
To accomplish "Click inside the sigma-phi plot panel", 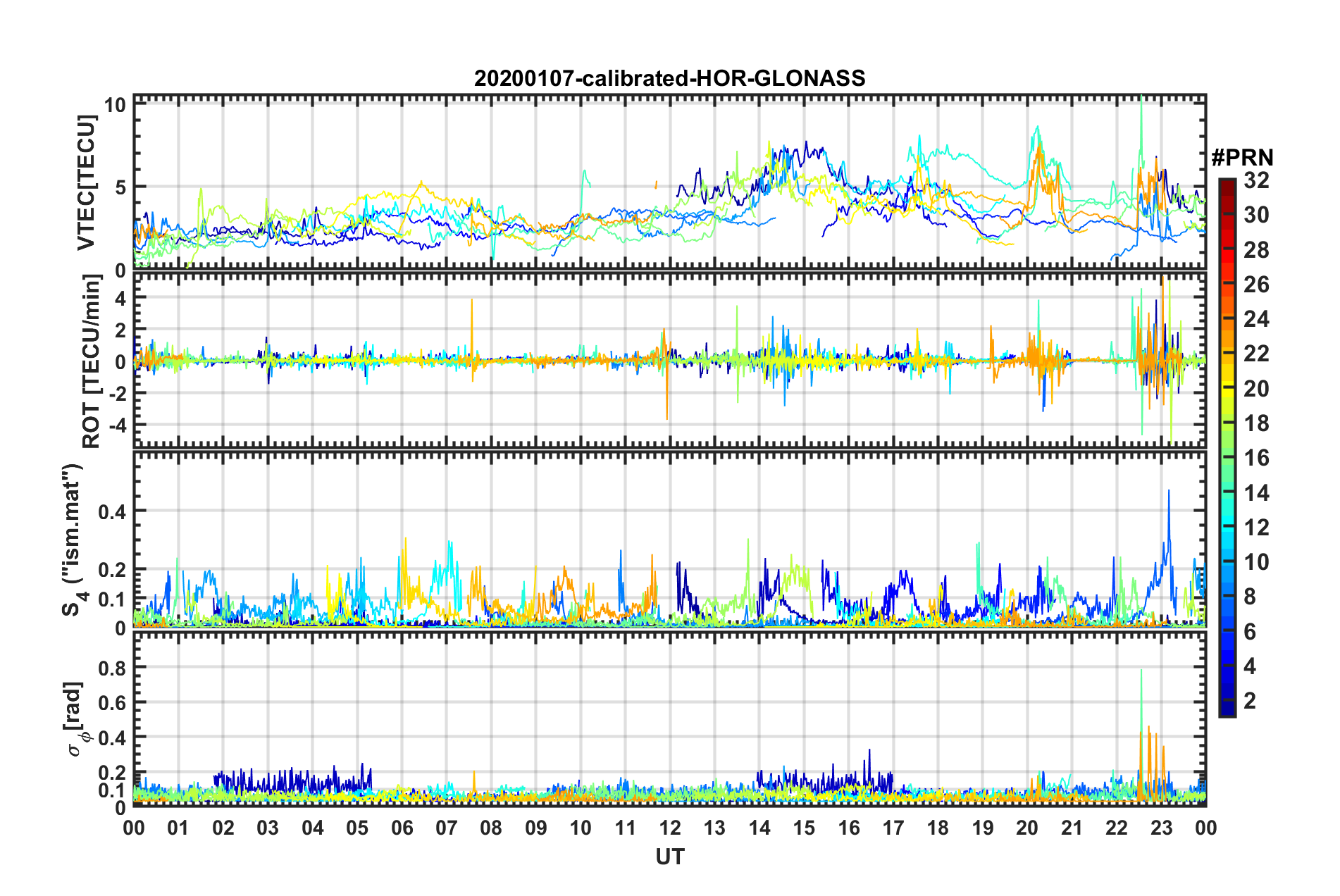I will point(669,719).
